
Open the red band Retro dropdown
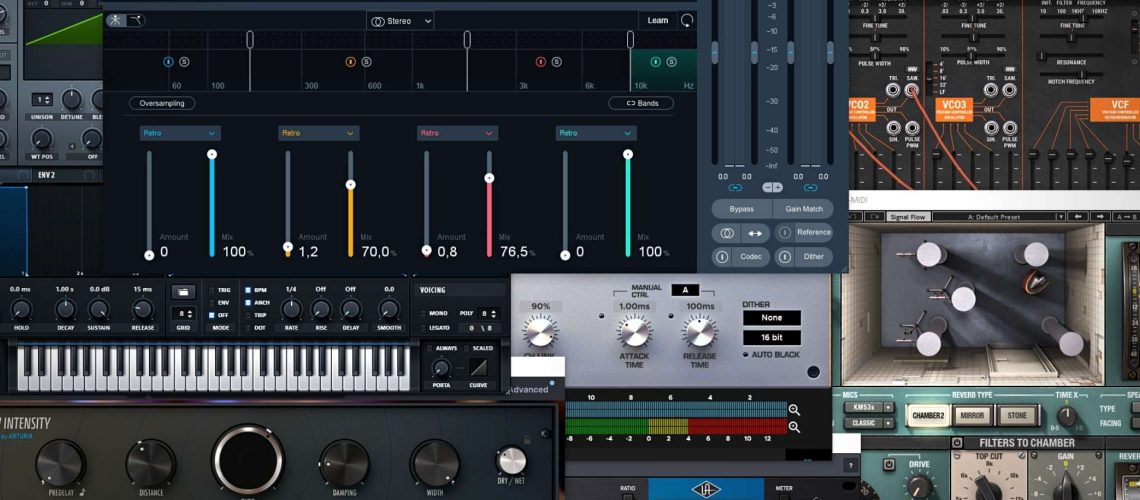(457, 133)
